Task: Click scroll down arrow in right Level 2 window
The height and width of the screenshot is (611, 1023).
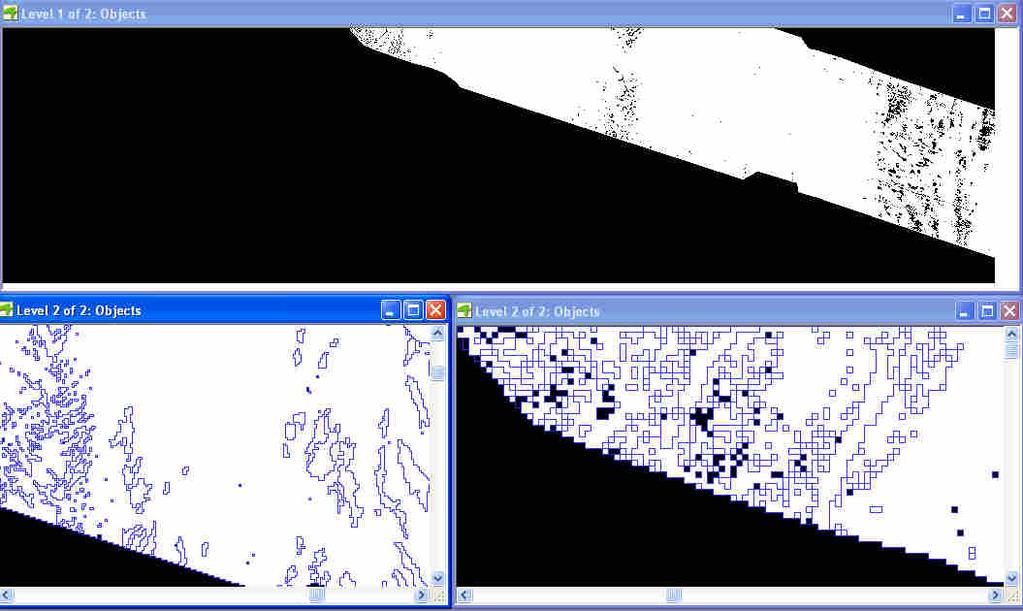Action: [x=1012, y=578]
